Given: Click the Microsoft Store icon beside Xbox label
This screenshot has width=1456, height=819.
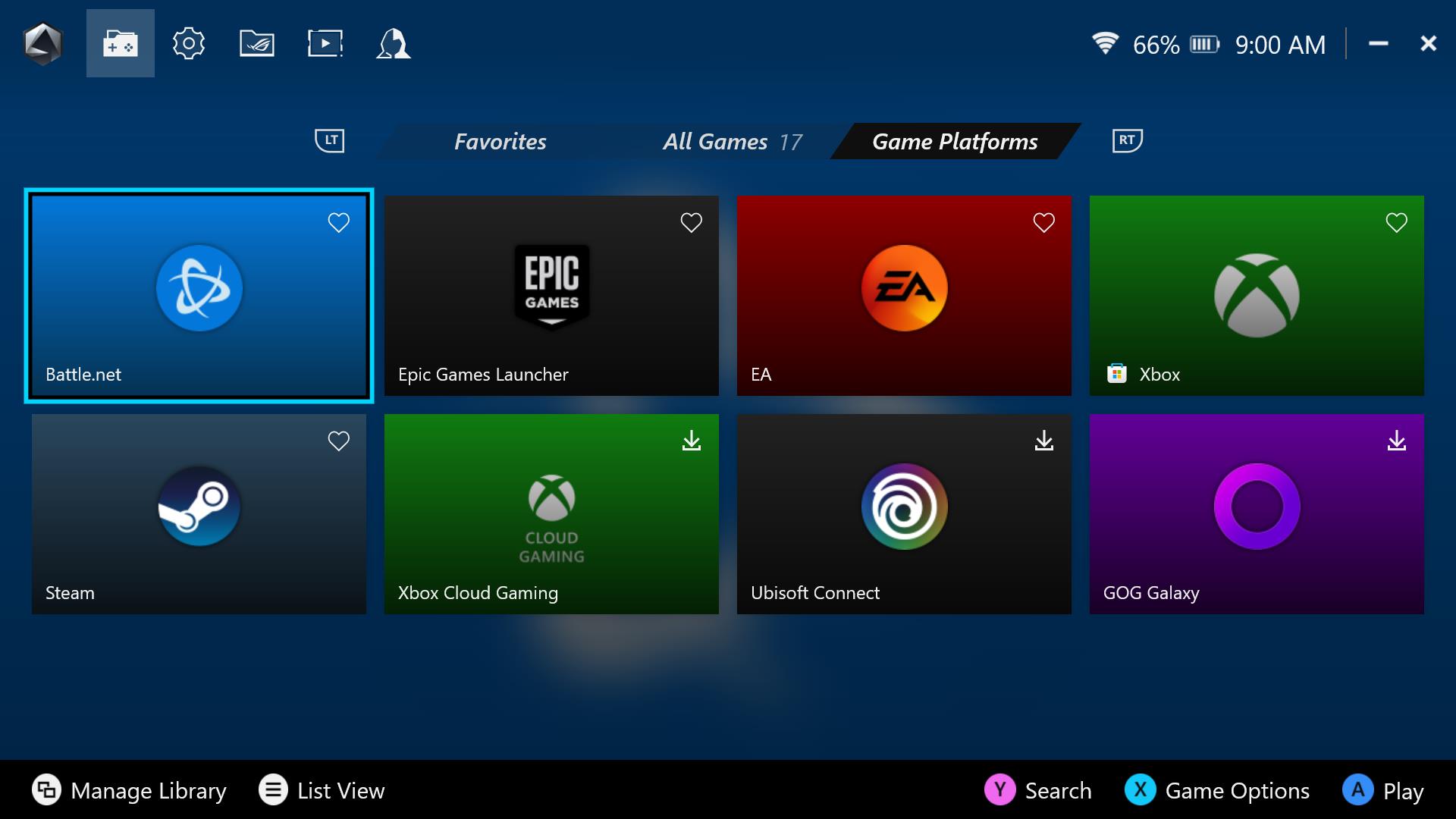Looking at the screenshot, I should (1116, 374).
